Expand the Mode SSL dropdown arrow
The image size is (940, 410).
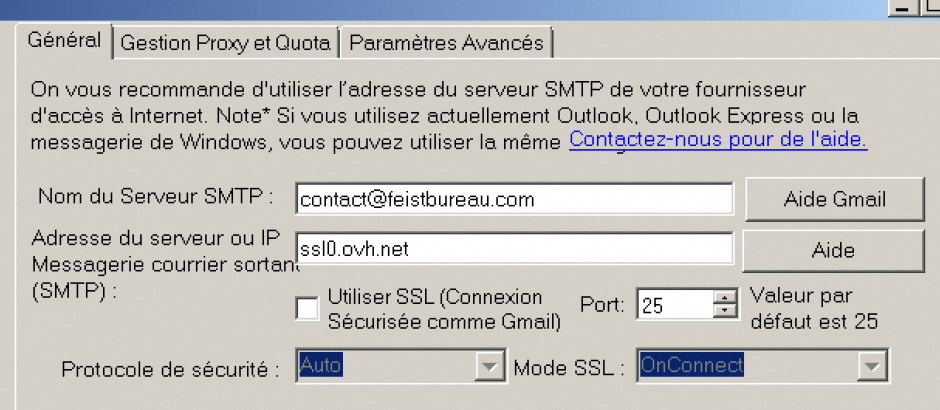(x=874, y=366)
